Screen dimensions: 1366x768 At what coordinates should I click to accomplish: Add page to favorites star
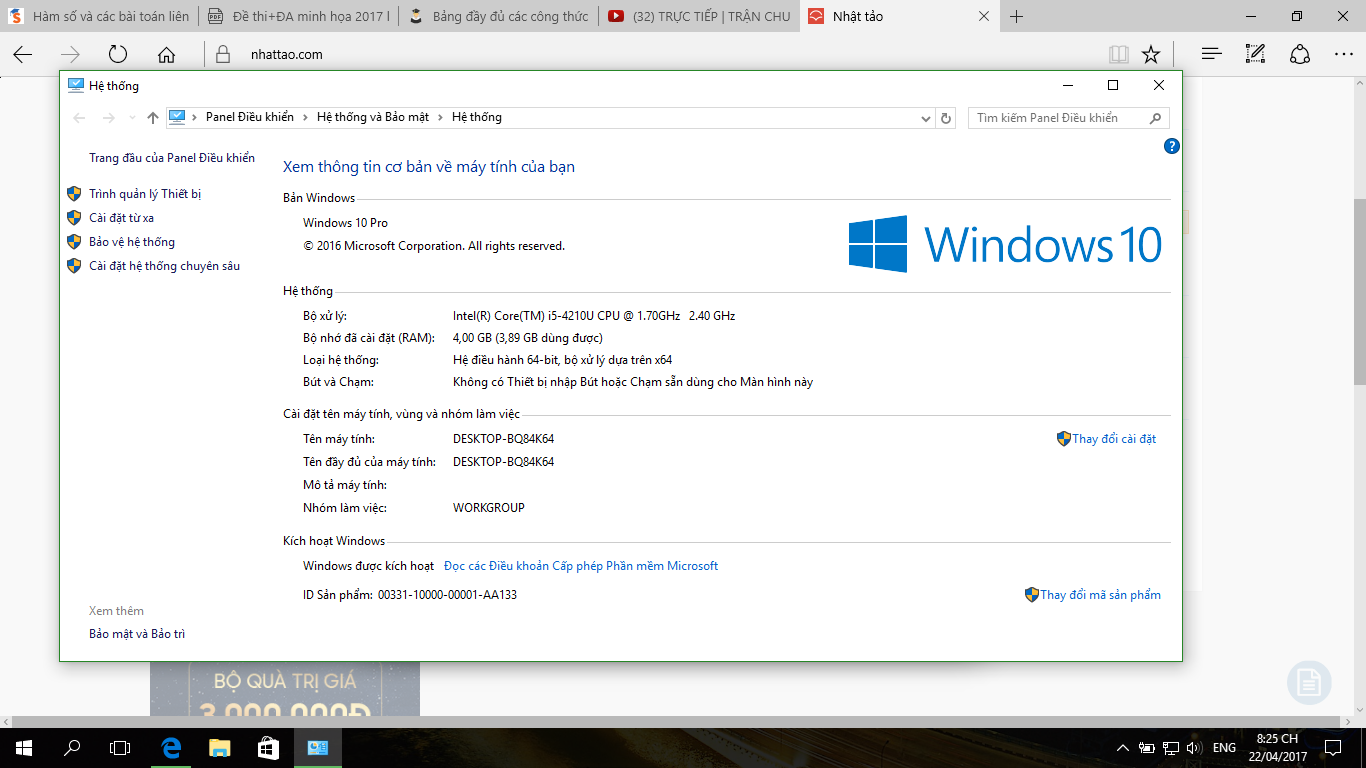[x=1151, y=55]
